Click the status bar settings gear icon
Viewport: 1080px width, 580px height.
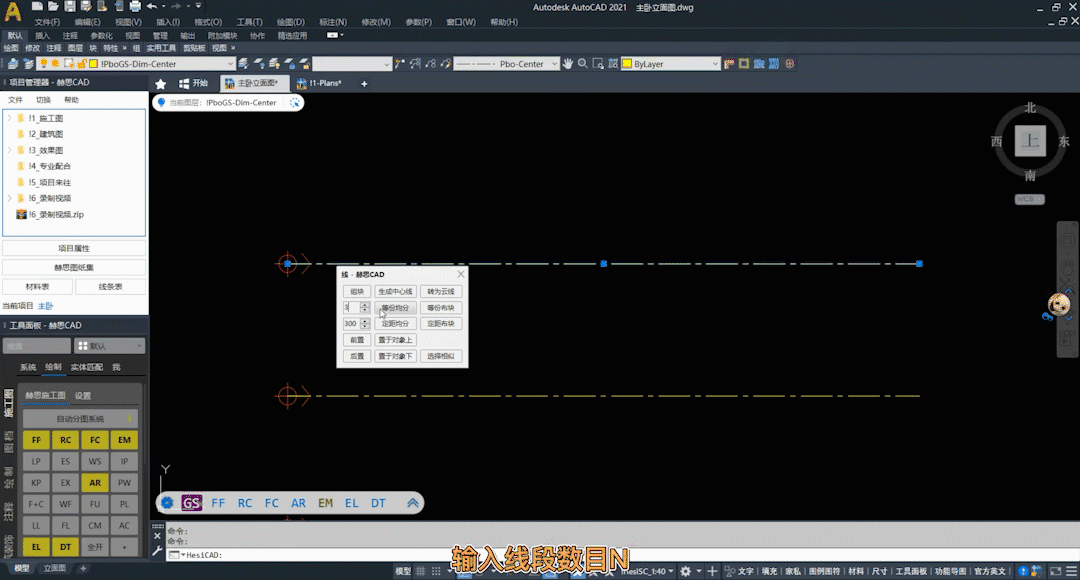(685, 571)
